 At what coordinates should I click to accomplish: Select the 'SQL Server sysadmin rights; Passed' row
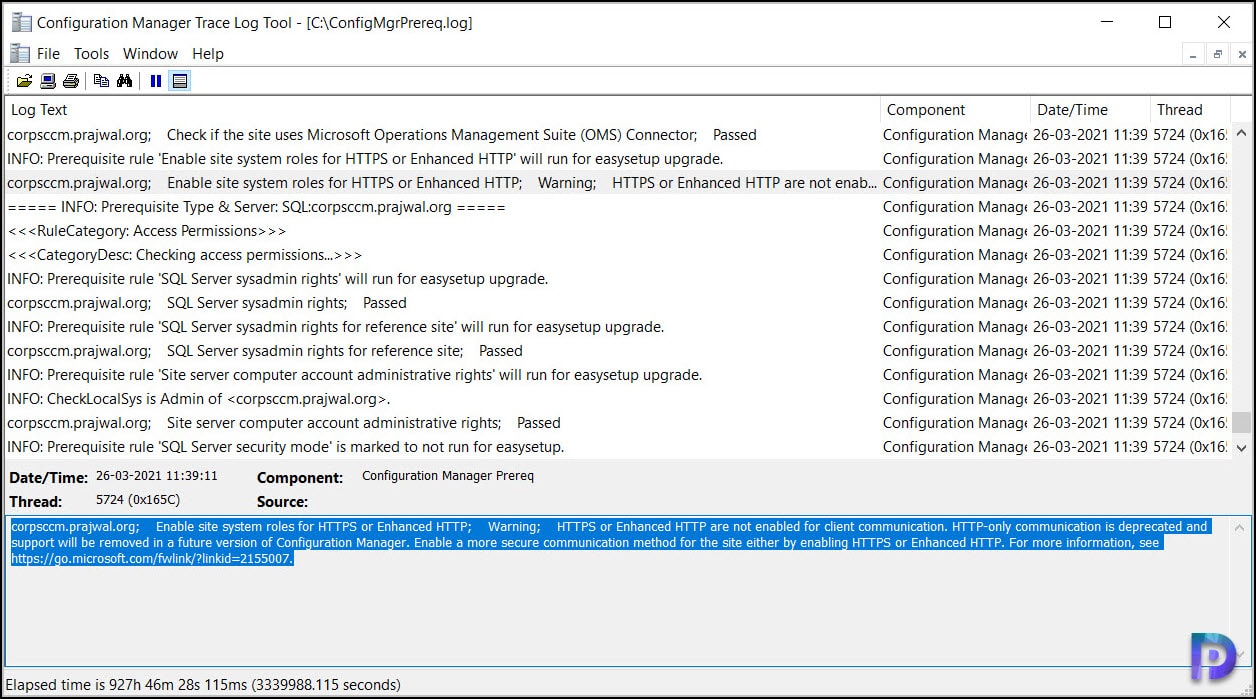[617, 303]
